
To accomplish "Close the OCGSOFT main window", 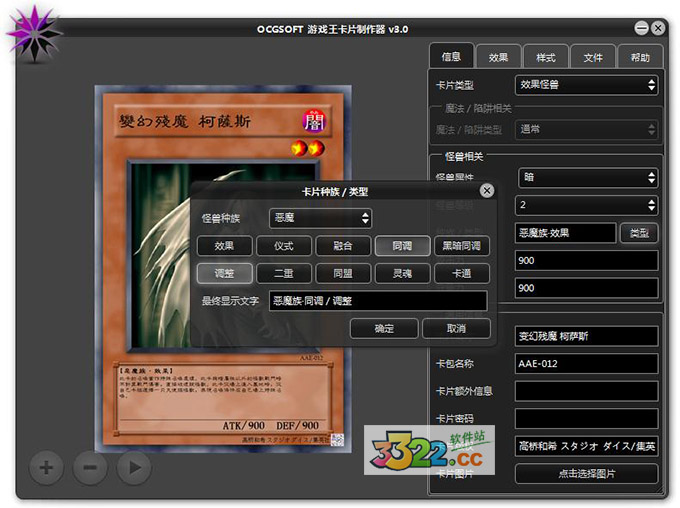I will coord(658,28).
